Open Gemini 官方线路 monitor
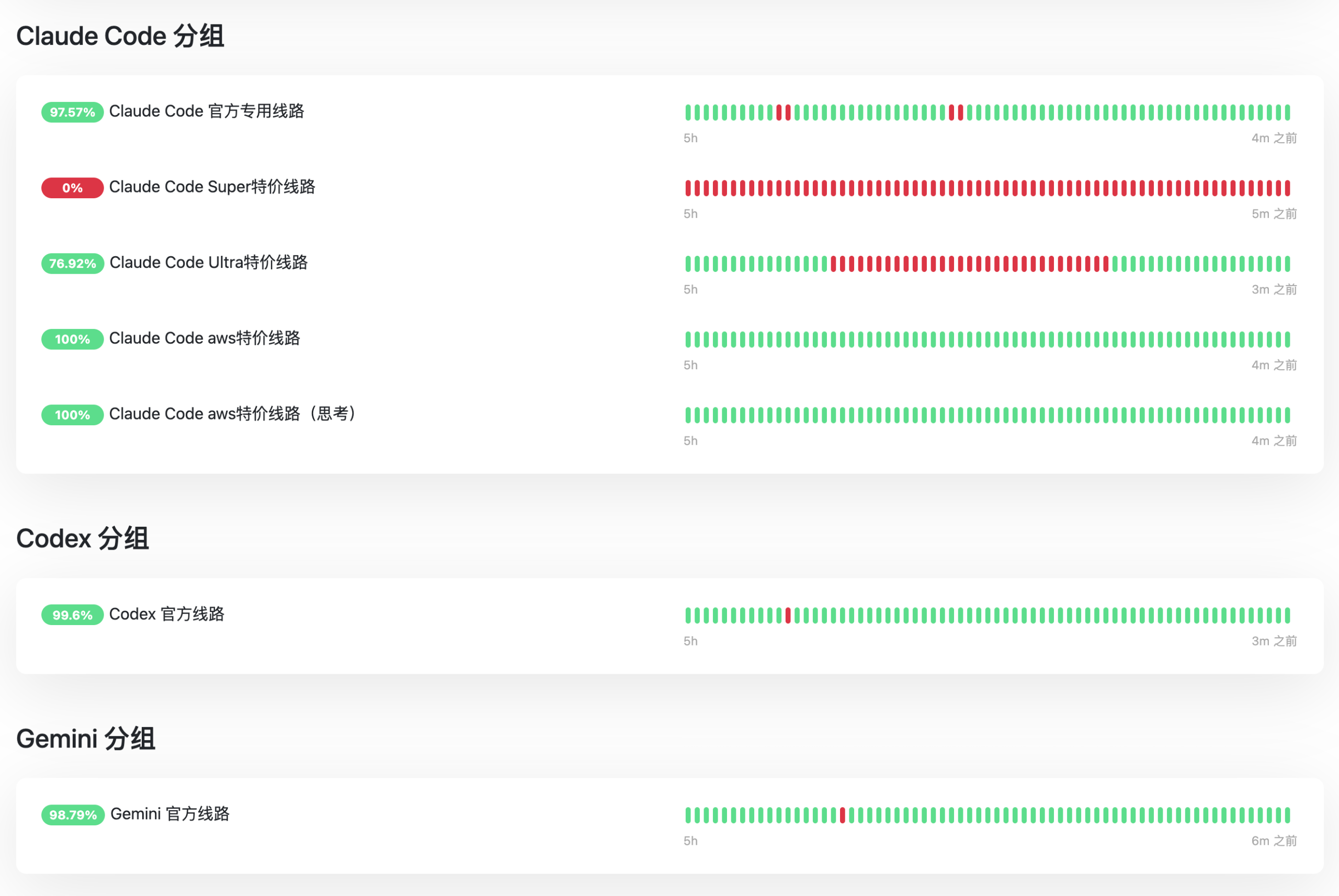The height and width of the screenshot is (896, 1339). [169, 814]
